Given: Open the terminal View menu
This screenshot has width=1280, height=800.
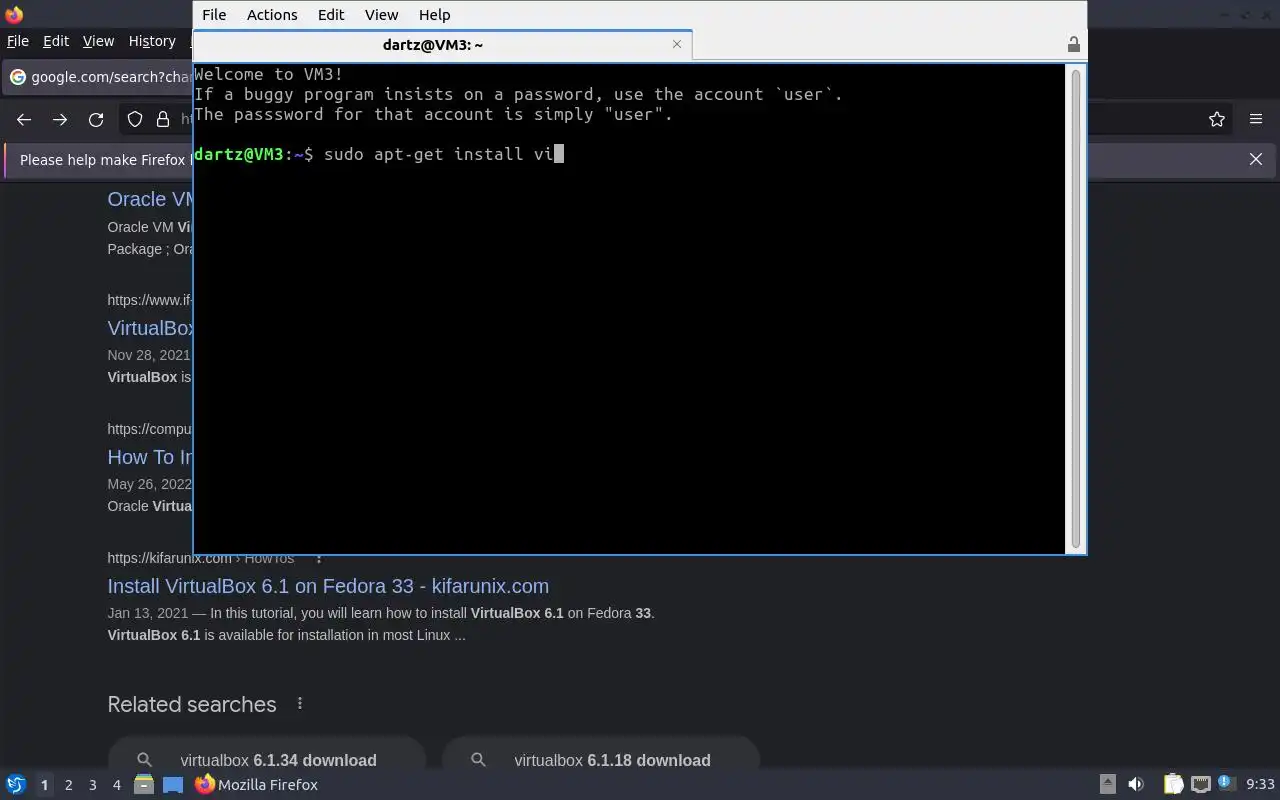Looking at the screenshot, I should [x=381, y=15].
